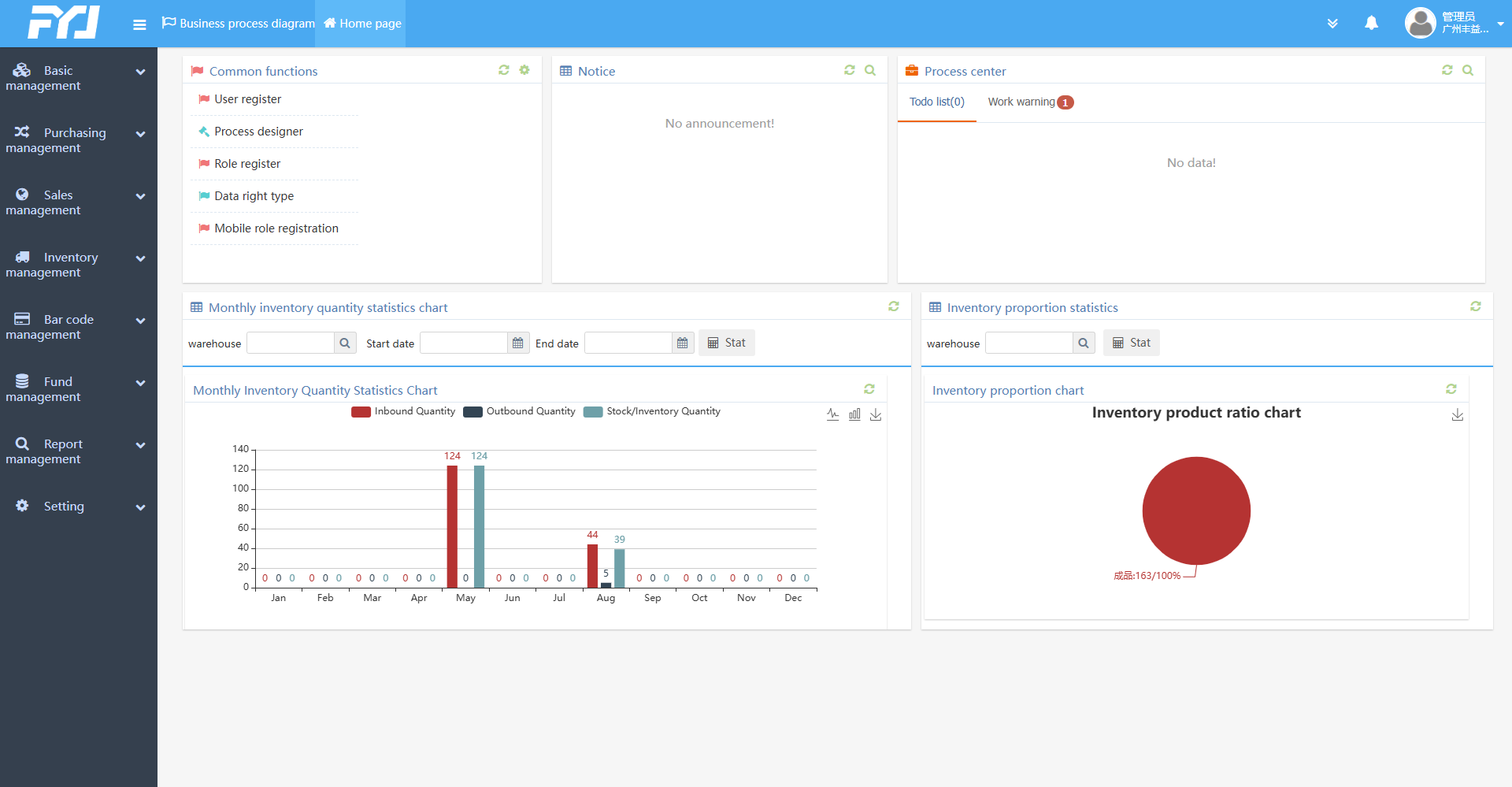Select the Todo list(0) tab
Screen dimensions: 1512x787
point(937,102)
